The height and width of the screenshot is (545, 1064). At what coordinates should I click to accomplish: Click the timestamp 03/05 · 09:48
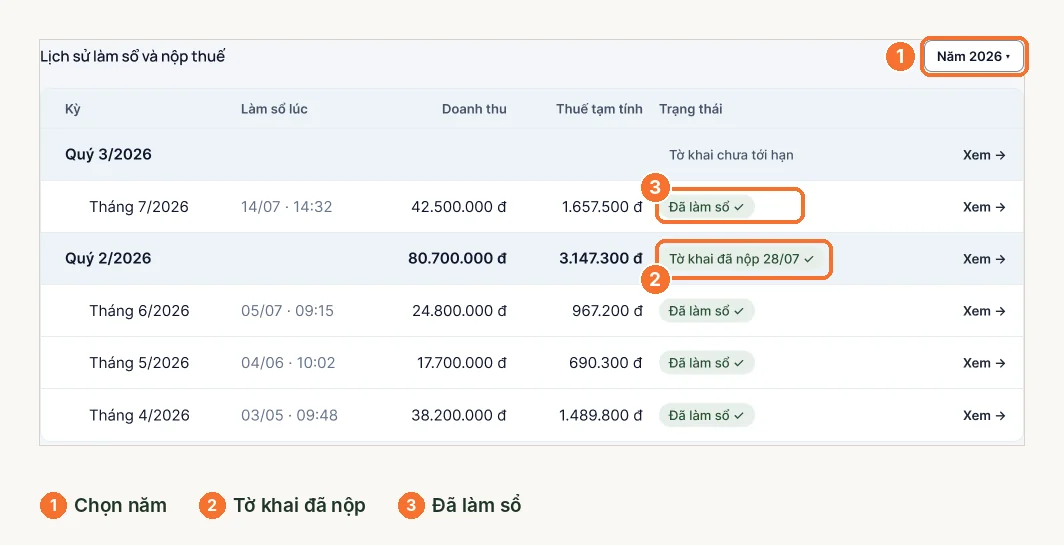point(289,415)
